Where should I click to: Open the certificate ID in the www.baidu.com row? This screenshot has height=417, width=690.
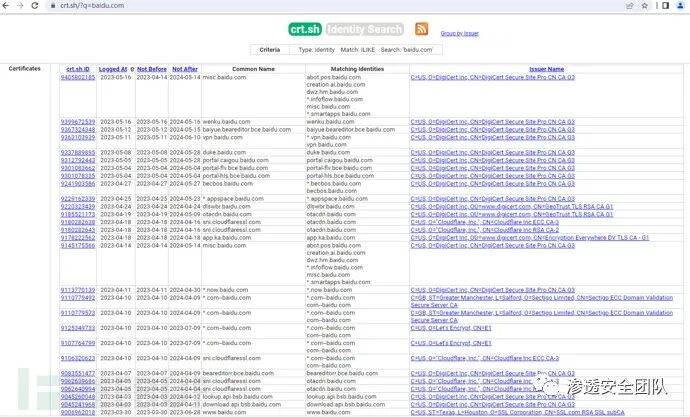pyautogui.click(x=78, y=413)
